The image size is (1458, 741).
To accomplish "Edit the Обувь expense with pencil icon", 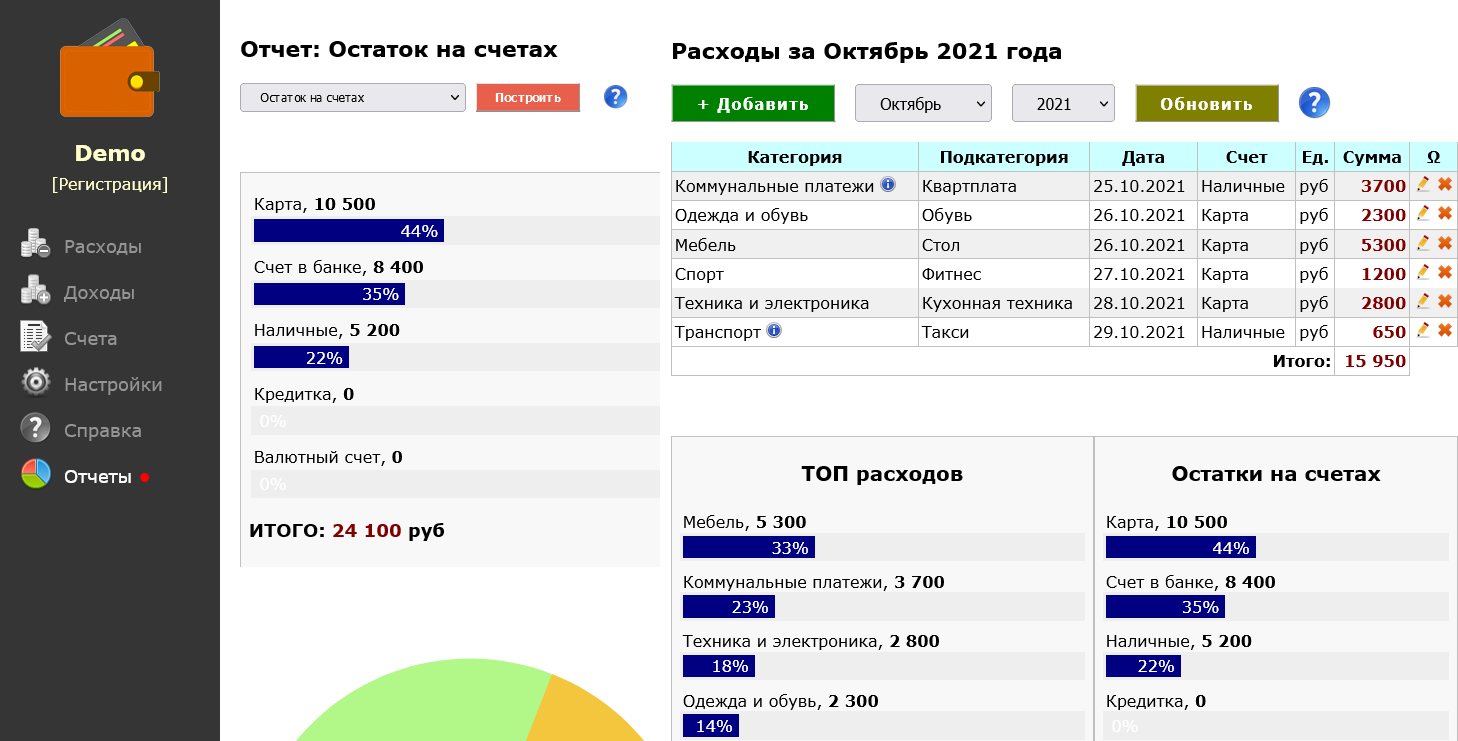I will [x=1423, y=213].
